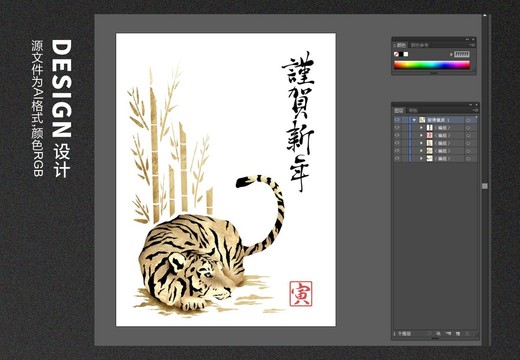The height and width of the screenshot is (360, 520).
Task: Click the Delete Selection trash icon
Action: (x=467, y=333)
